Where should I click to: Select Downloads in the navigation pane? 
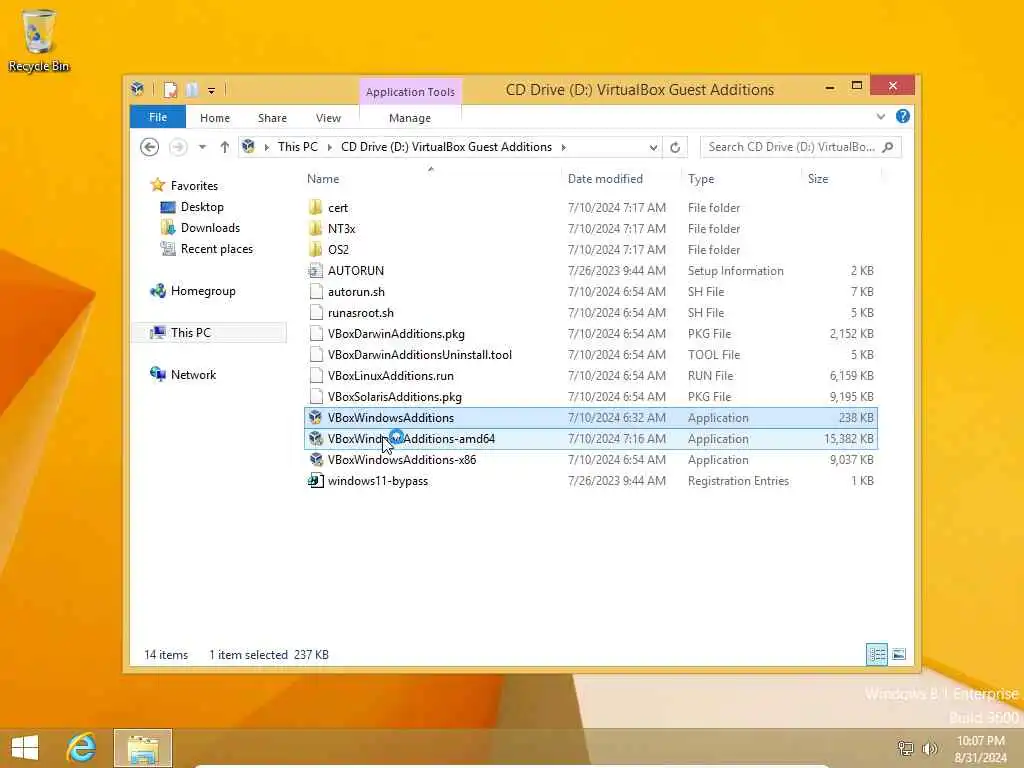[x=210, y=228]
